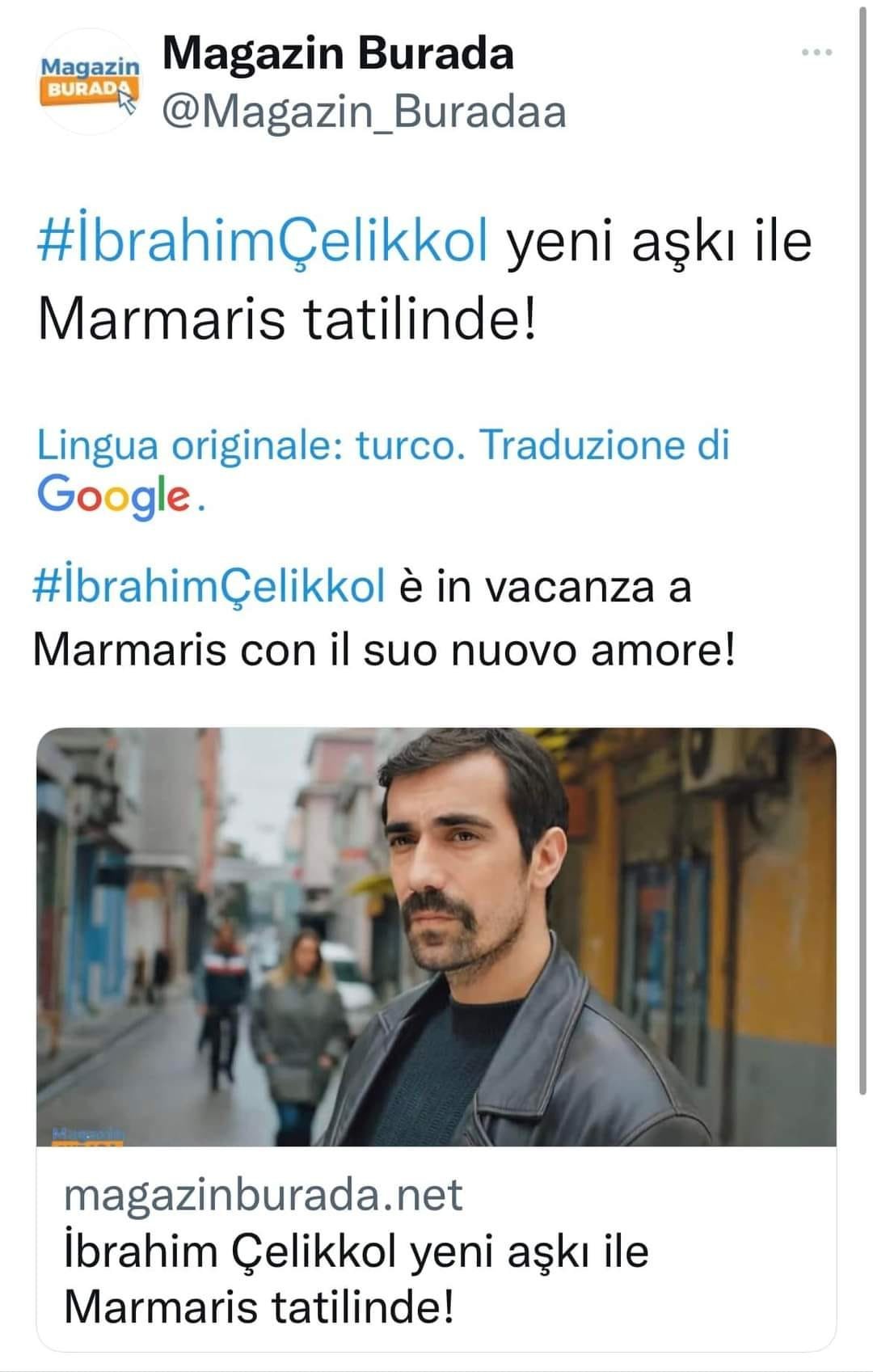Open the Magazin Burada profile avatar
This screenshot has width=873, height=1372.
[x=91, y=82]
